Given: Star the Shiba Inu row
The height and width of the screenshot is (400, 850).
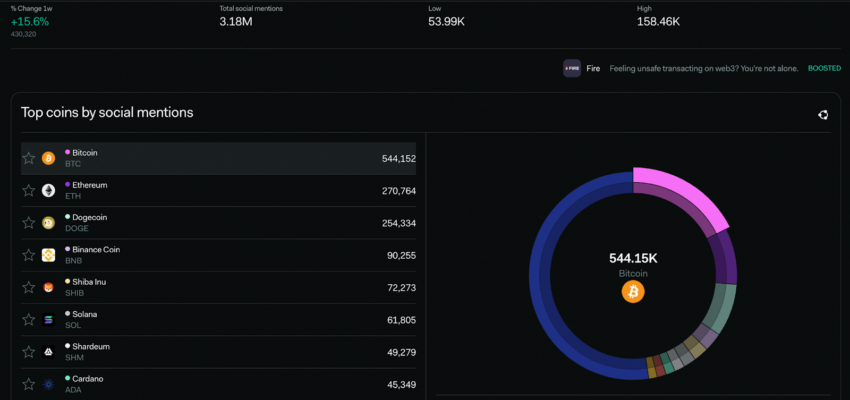Looking at the screenshot, I should coord(29,287).
